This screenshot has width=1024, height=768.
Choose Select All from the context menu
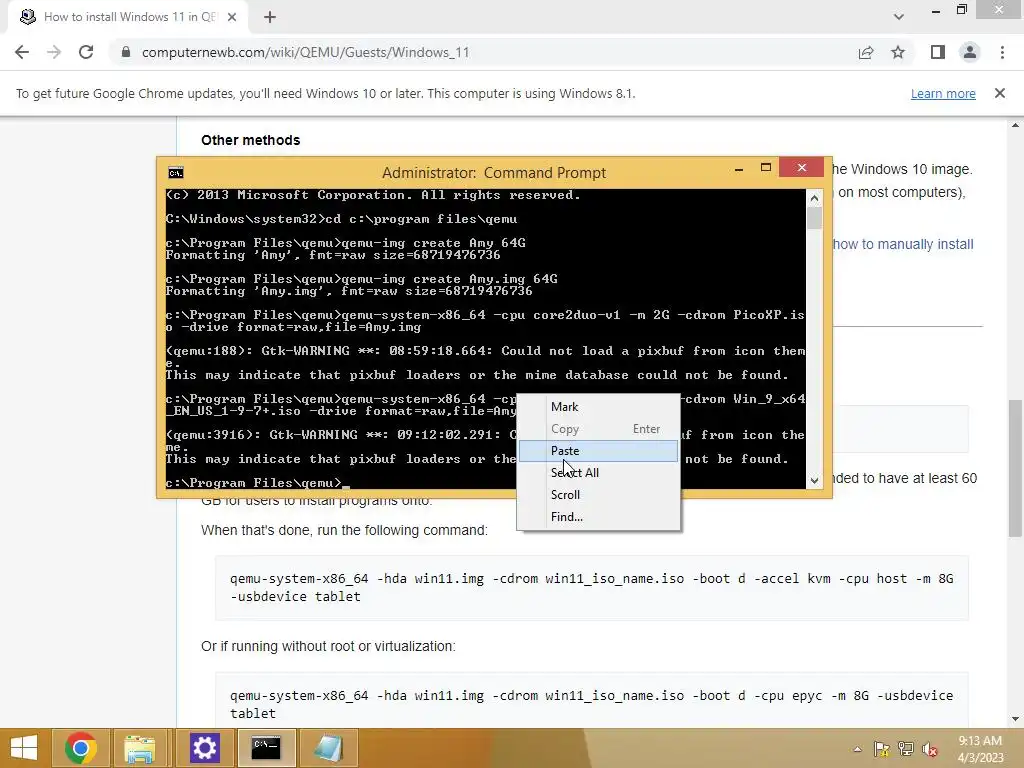coord(598,473)
